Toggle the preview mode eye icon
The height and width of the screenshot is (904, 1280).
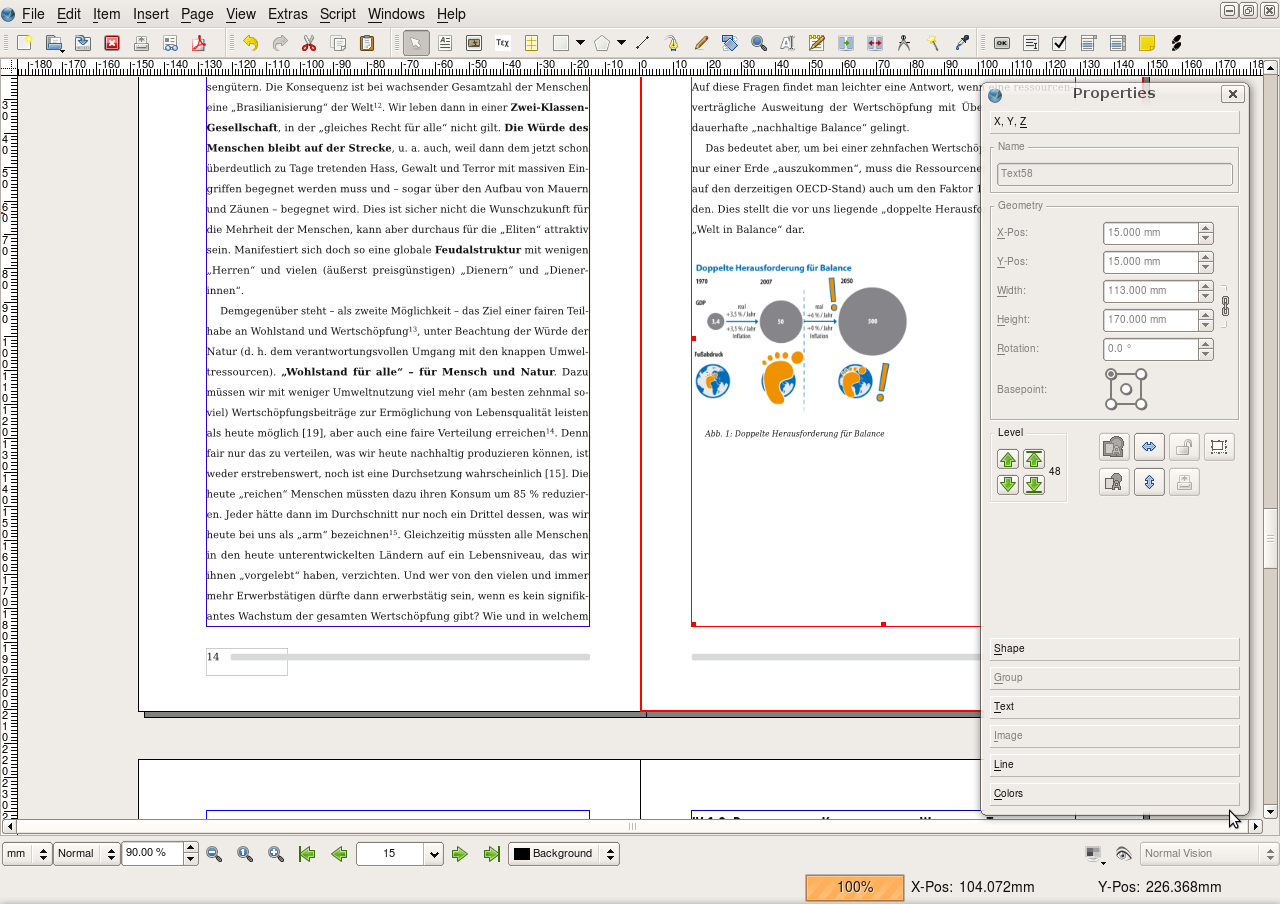tap(1123, 854)
